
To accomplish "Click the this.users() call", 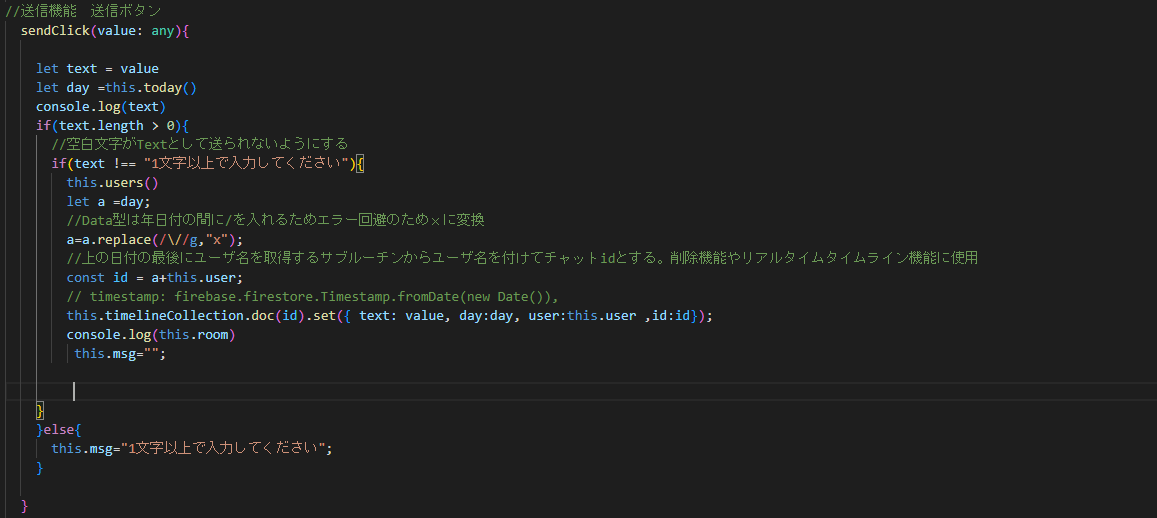I will [112, 183].
